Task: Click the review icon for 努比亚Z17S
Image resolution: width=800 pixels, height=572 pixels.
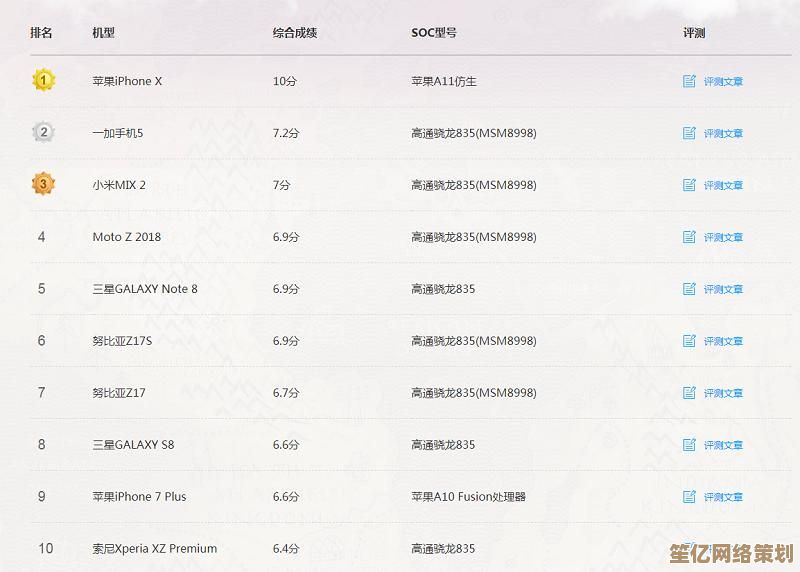Action: [x=689, y=341]
